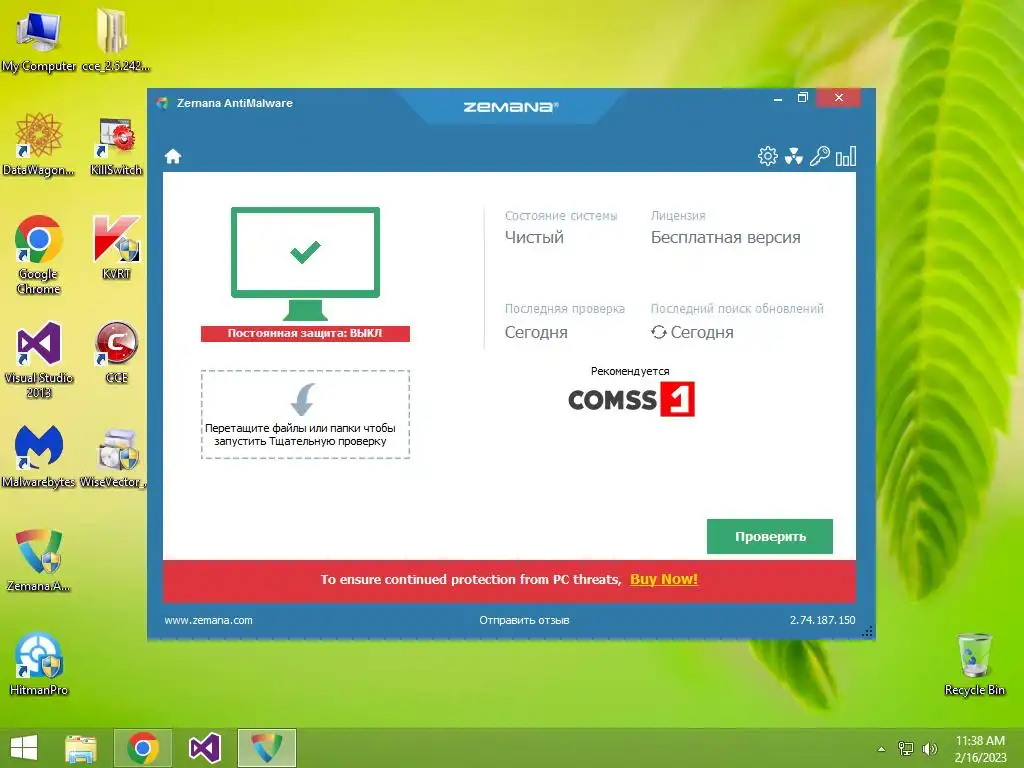
Task: Click the green Проверить scan button
Action: tap(769, 536)
